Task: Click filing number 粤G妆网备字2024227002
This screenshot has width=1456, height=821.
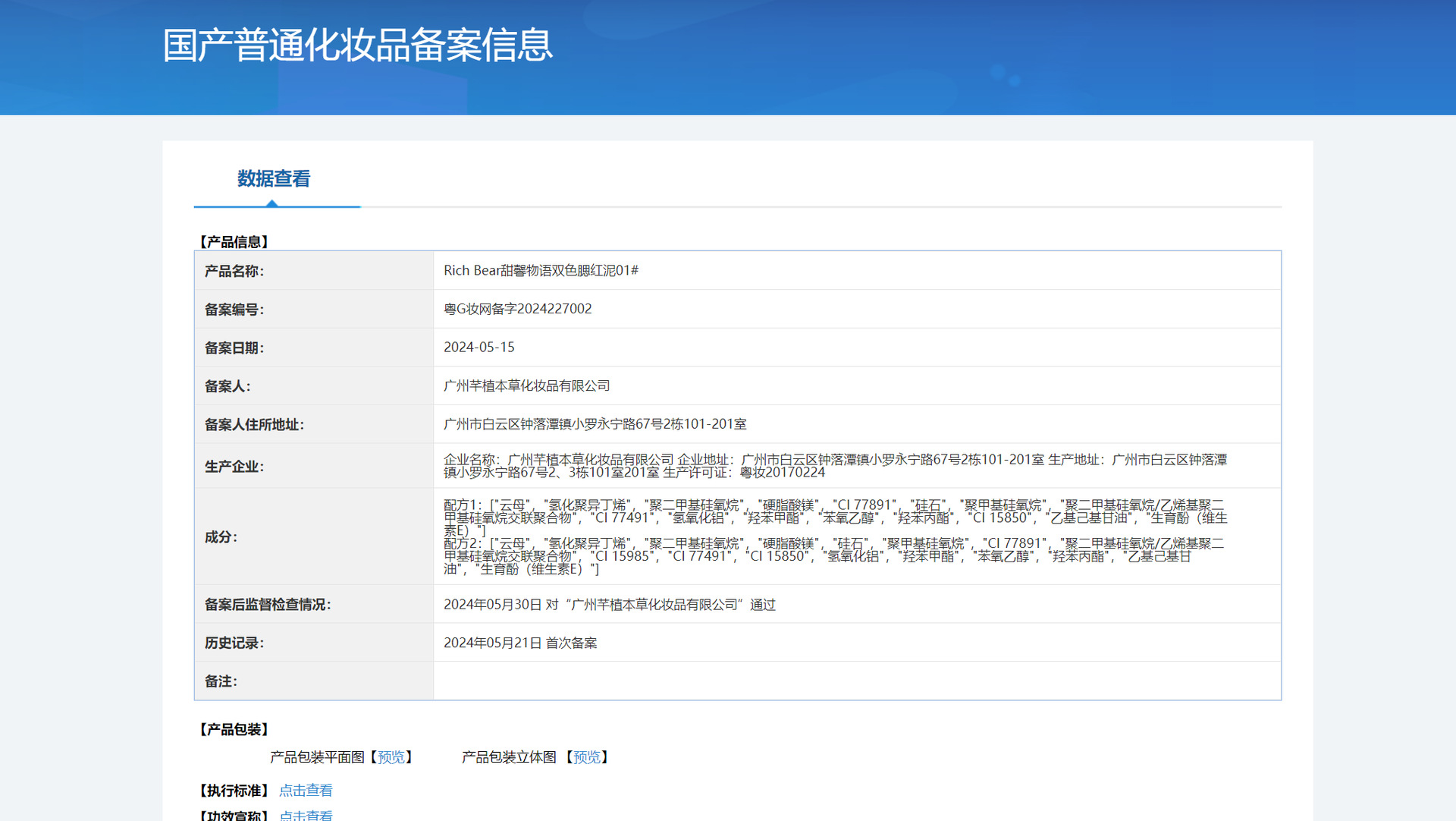Action: point(517,309)
